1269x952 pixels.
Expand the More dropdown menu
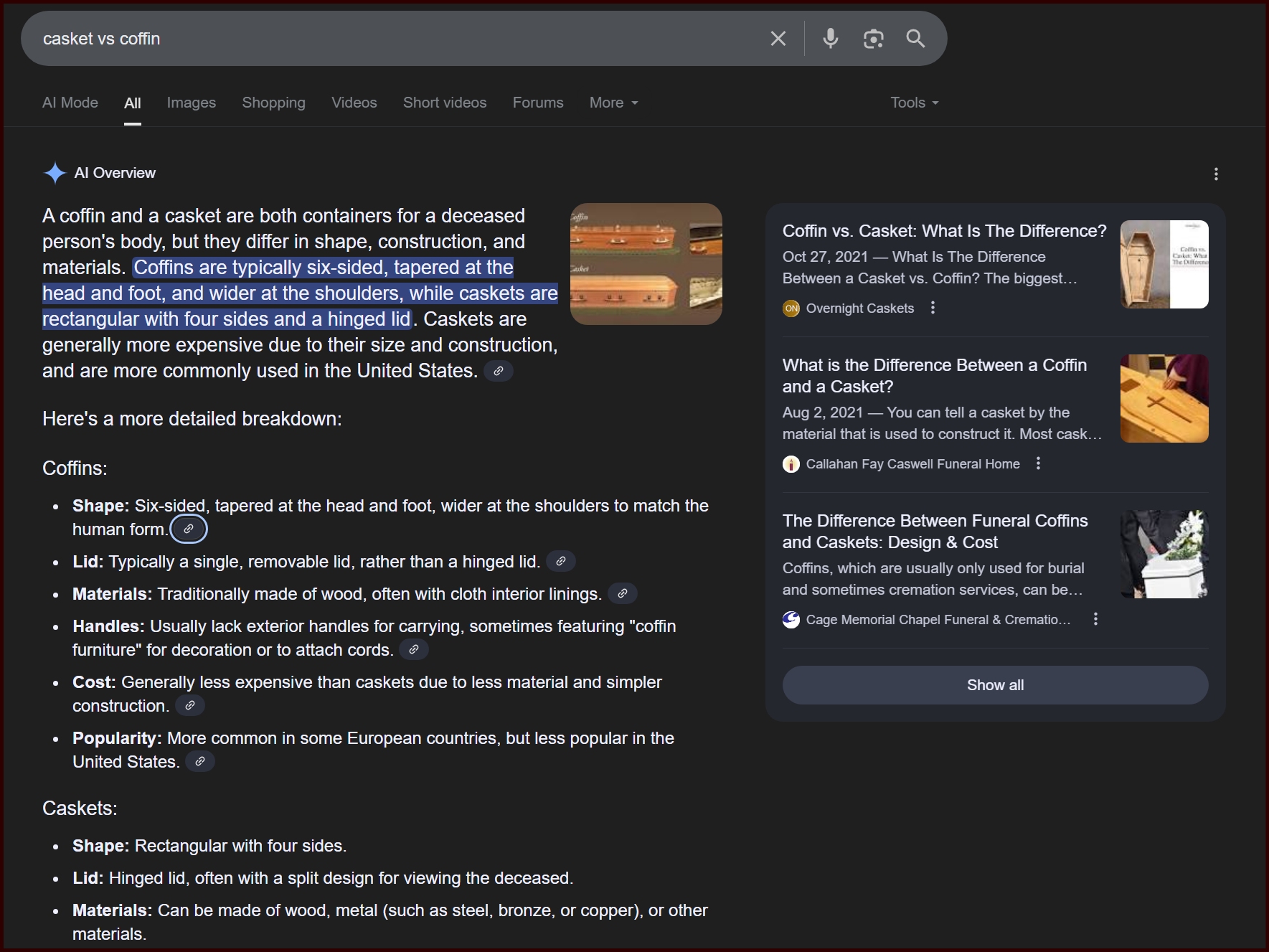coord(613,103)
